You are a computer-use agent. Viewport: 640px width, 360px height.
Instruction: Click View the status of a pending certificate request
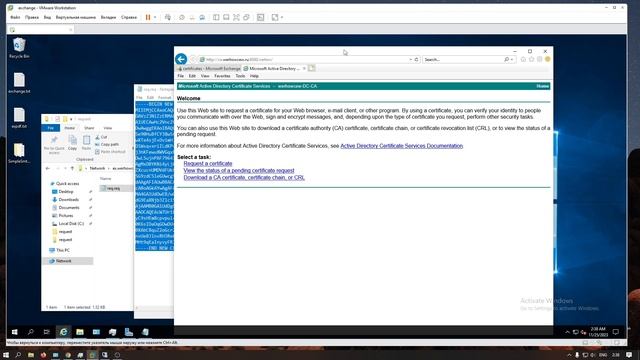pyautogui.click(x=239, y=171)
